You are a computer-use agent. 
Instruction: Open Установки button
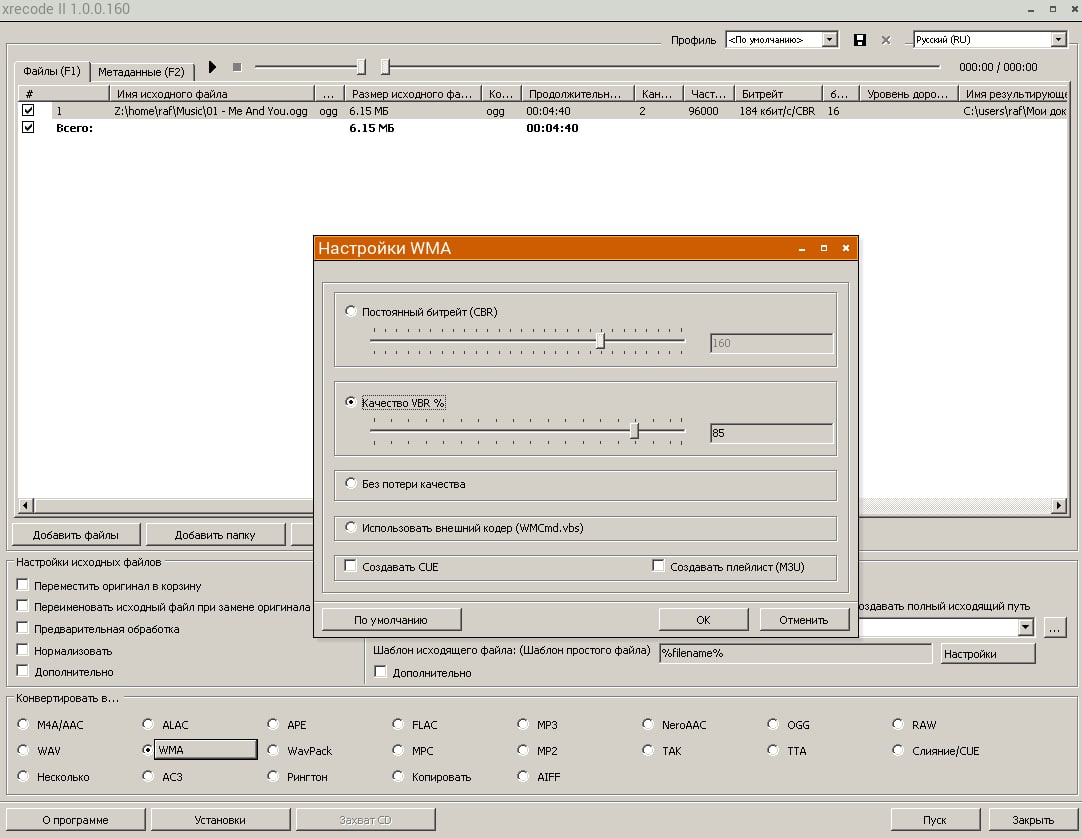pyautogui.click(x=220, y=820)
